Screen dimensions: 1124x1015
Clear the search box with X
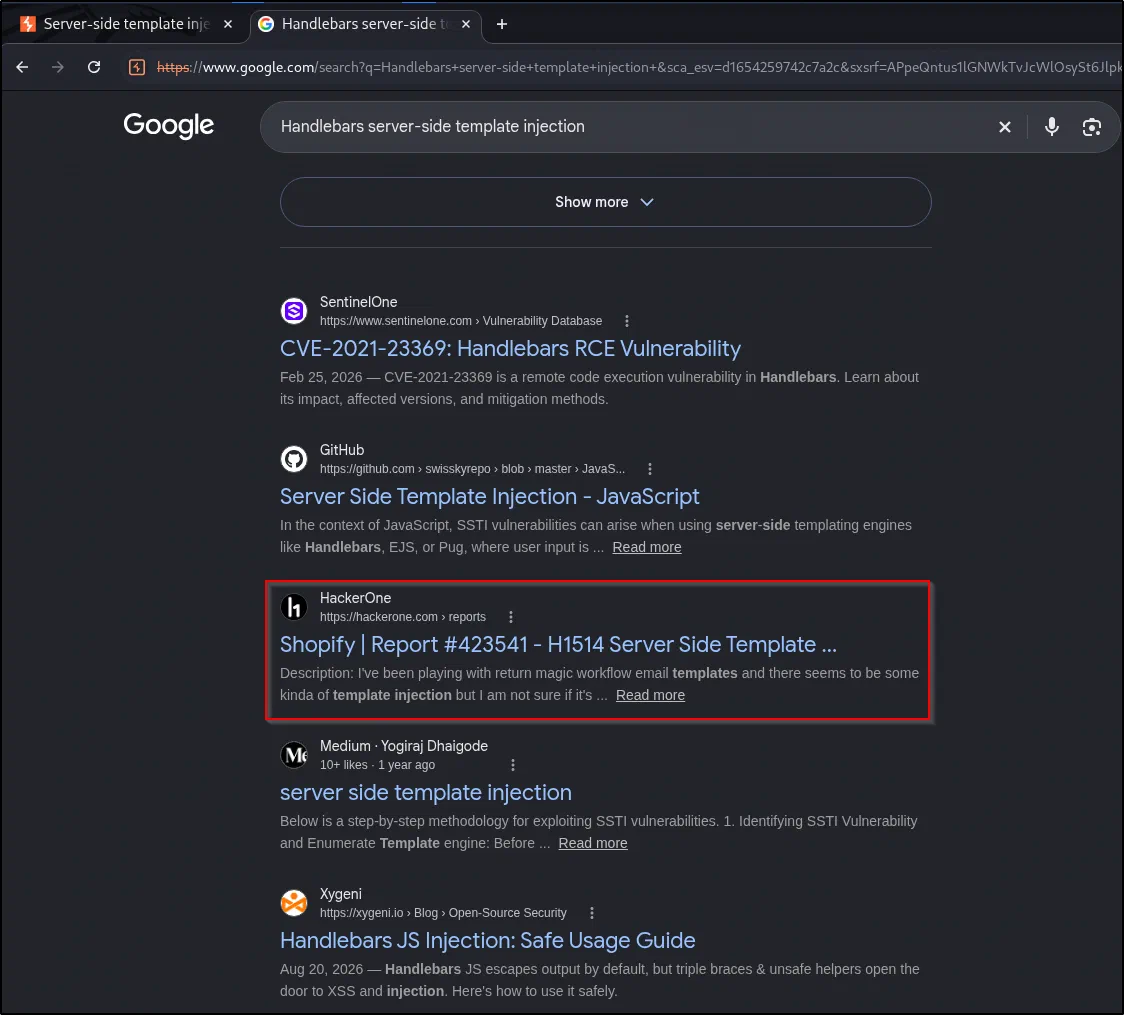[x=1005, y=127]
